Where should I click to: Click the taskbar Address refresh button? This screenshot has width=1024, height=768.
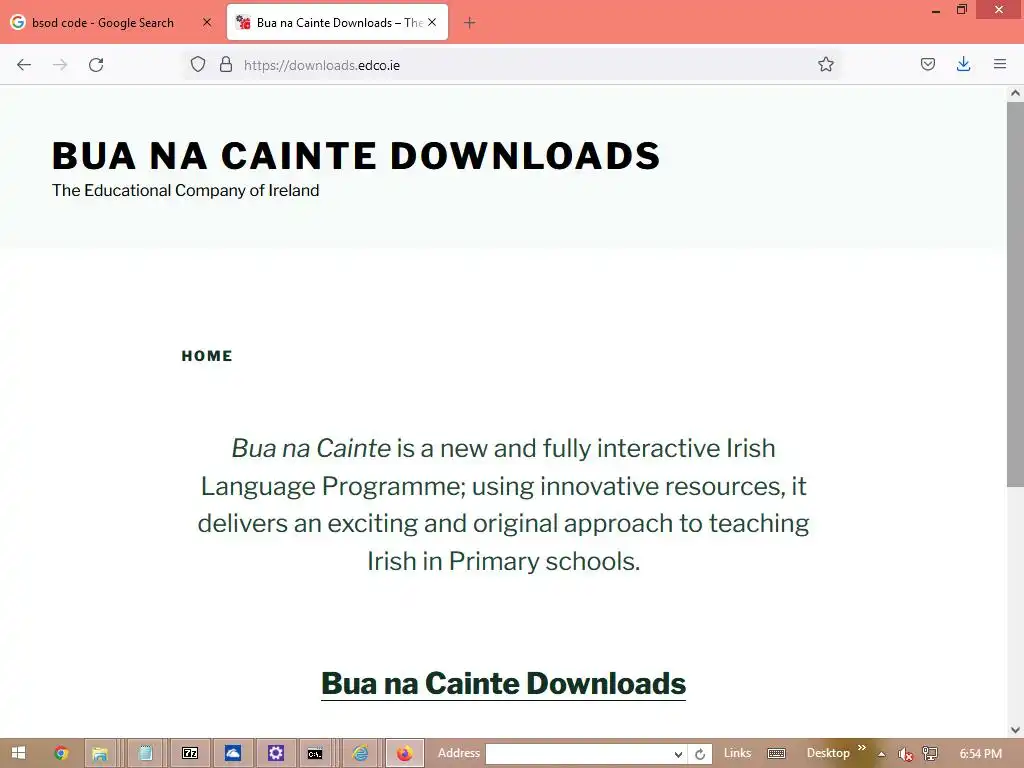[699, 754]
